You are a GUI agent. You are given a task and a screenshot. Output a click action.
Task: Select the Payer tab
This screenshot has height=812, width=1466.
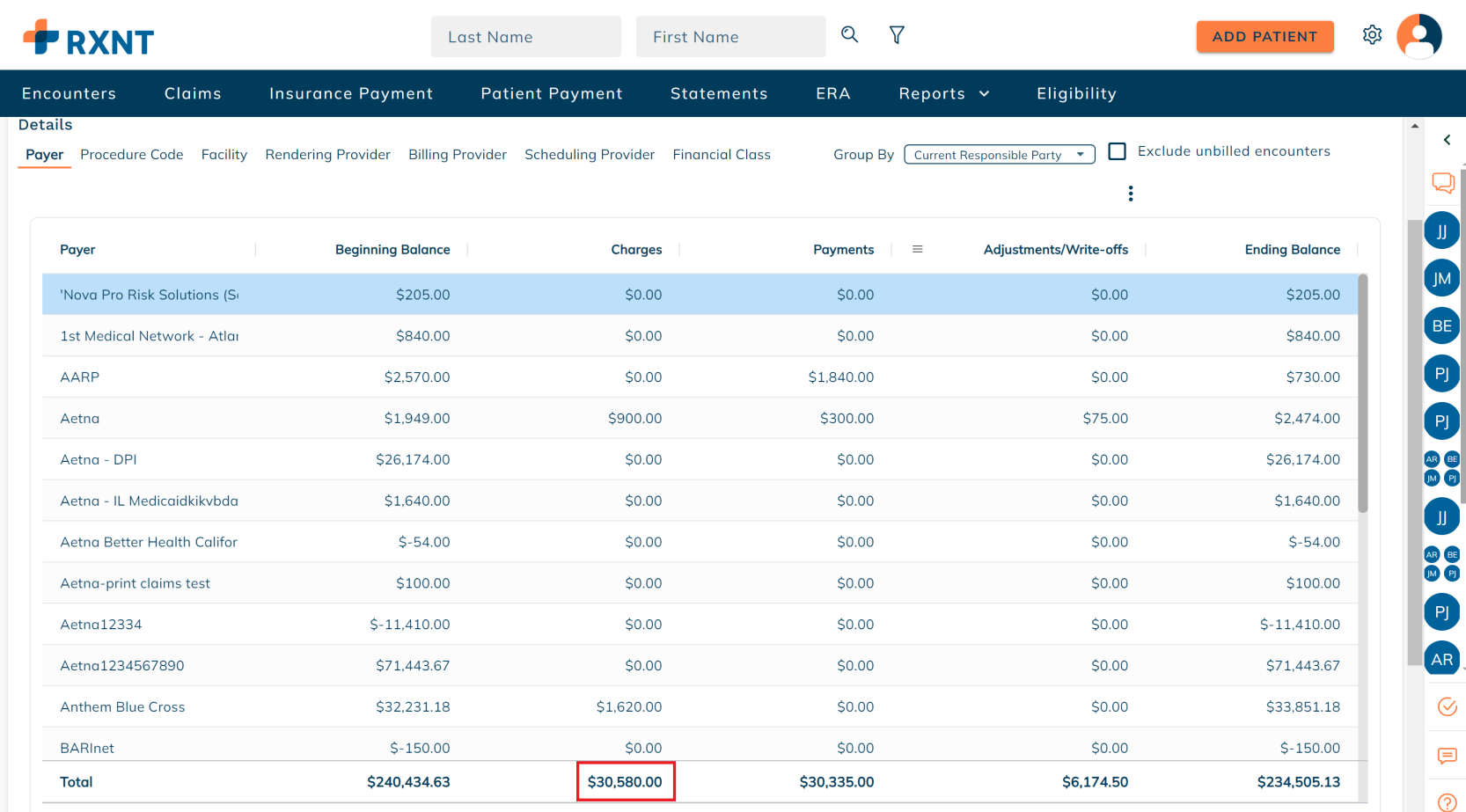click(44, 155)
